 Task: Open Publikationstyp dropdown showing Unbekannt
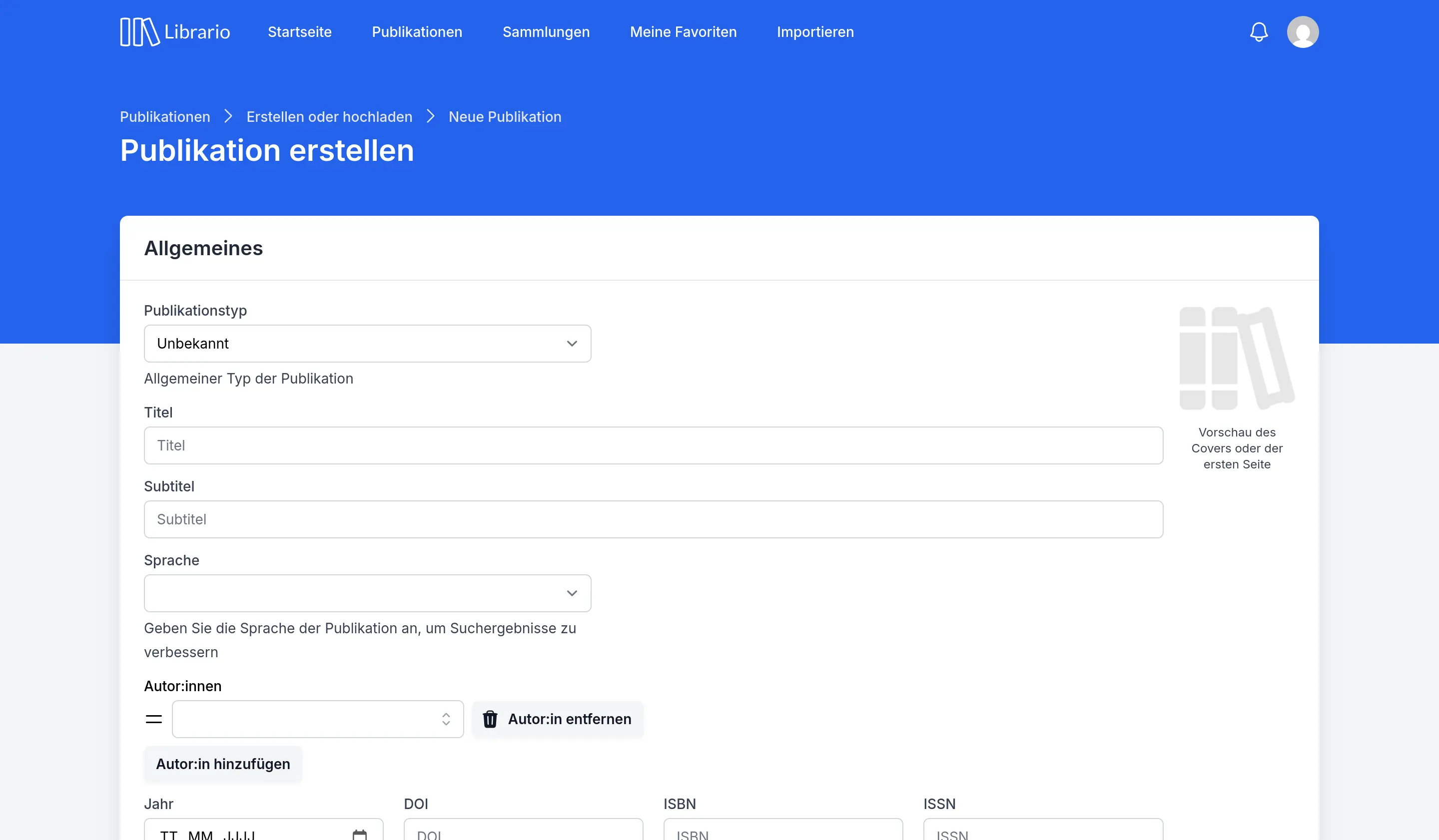click(x=367, y=344)
